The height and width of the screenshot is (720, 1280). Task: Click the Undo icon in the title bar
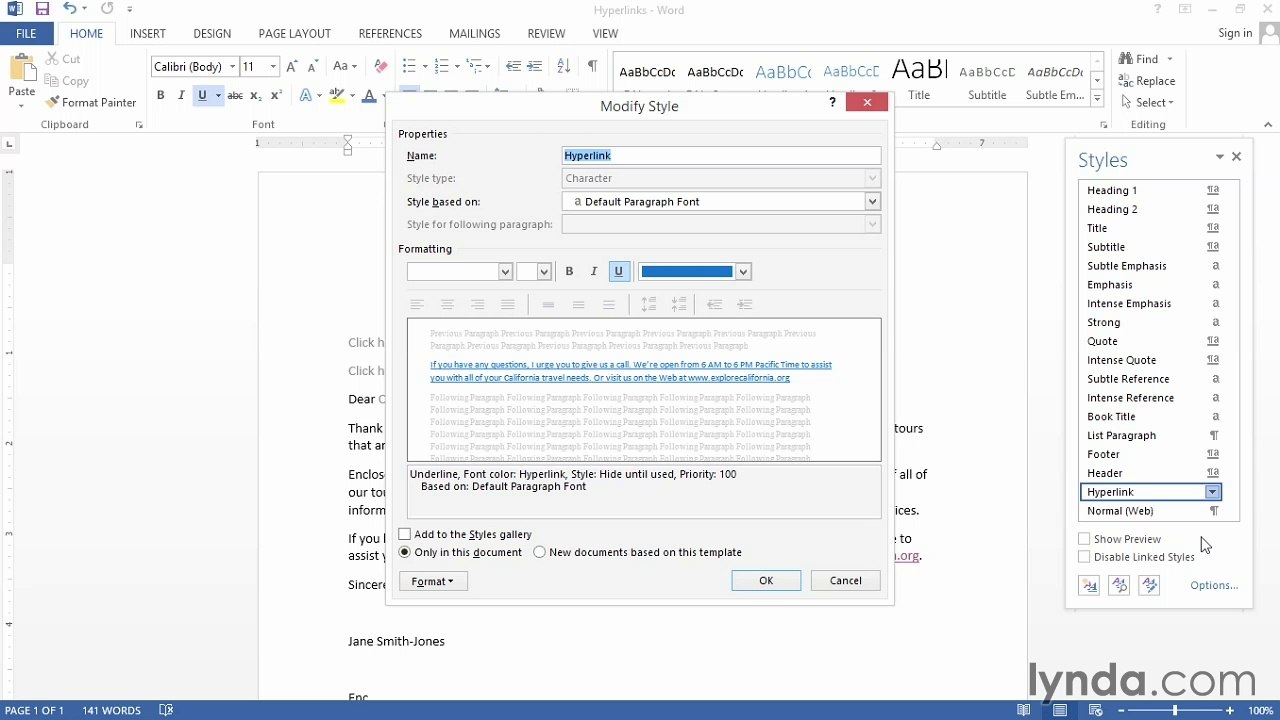[x=69, y=9]
